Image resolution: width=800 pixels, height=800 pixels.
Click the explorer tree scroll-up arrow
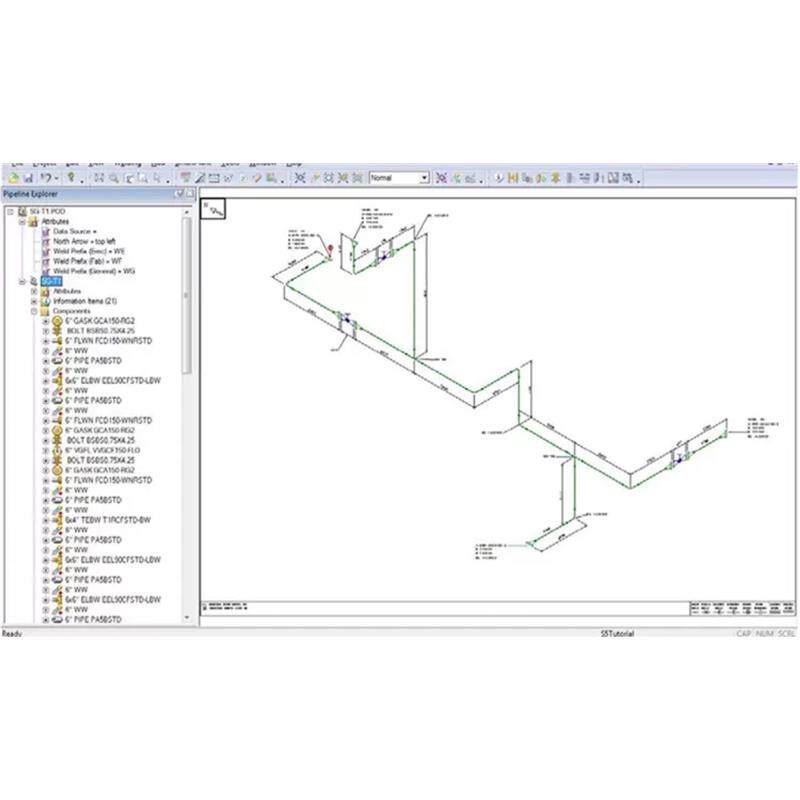[187, 212]
